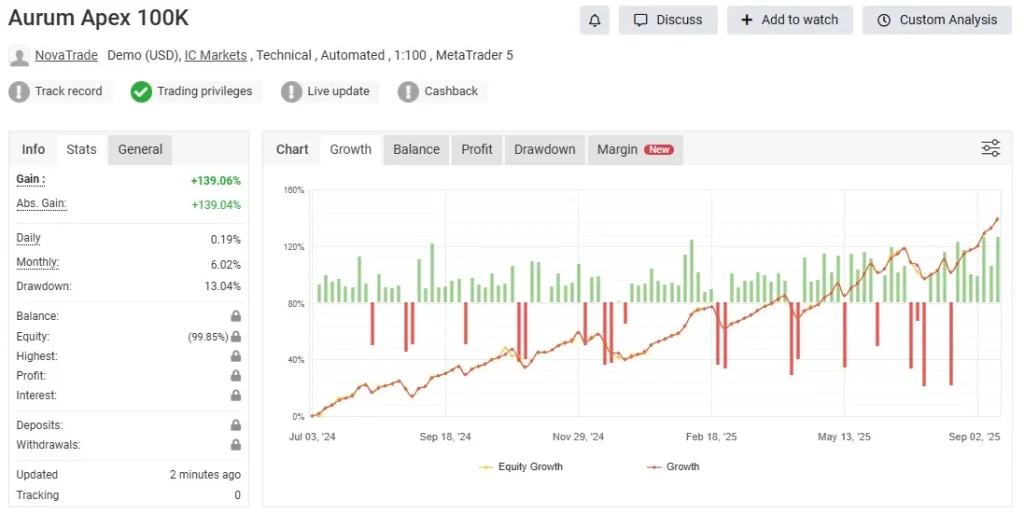Open the IC Markets broker link
1024x514 pixels.
pyautogui.click(x=216, y=56)
